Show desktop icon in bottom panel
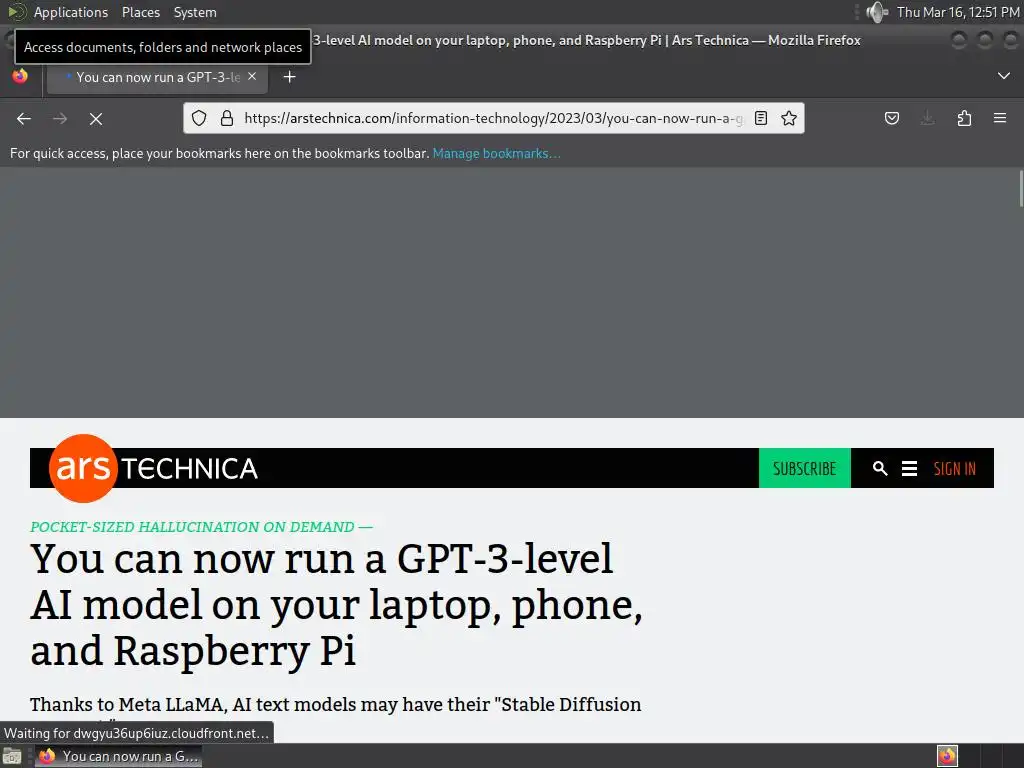Viewport: 1024px width, 768px height. point(12,756)
